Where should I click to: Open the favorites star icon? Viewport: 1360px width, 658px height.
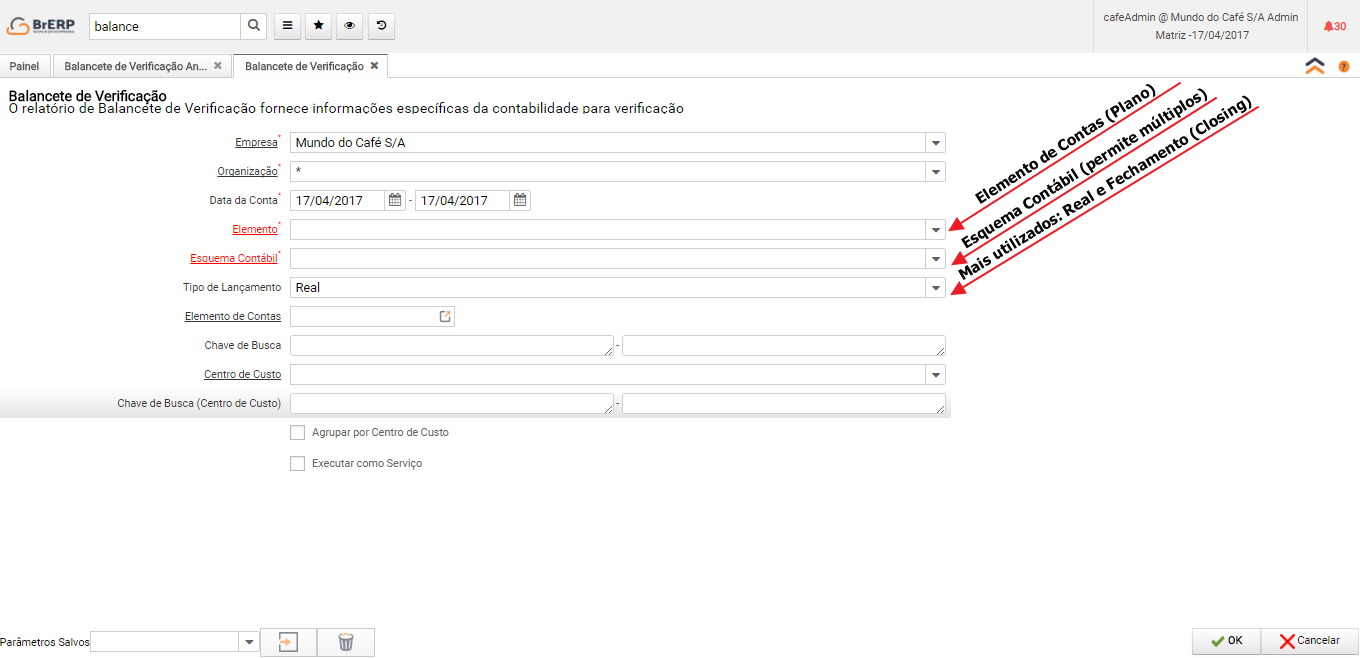[318, 26]
